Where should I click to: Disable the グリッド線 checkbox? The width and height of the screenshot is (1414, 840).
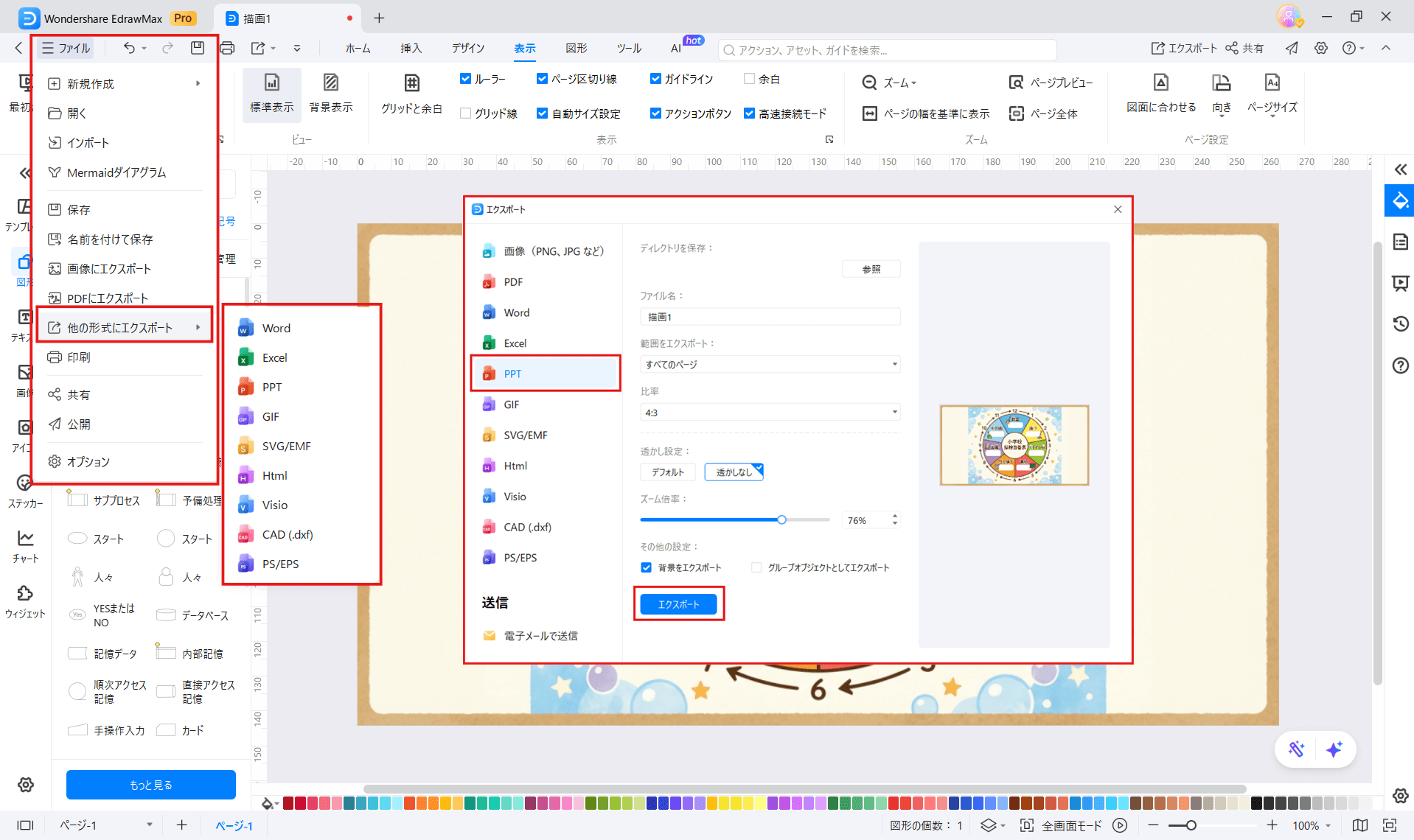point(465,113)
